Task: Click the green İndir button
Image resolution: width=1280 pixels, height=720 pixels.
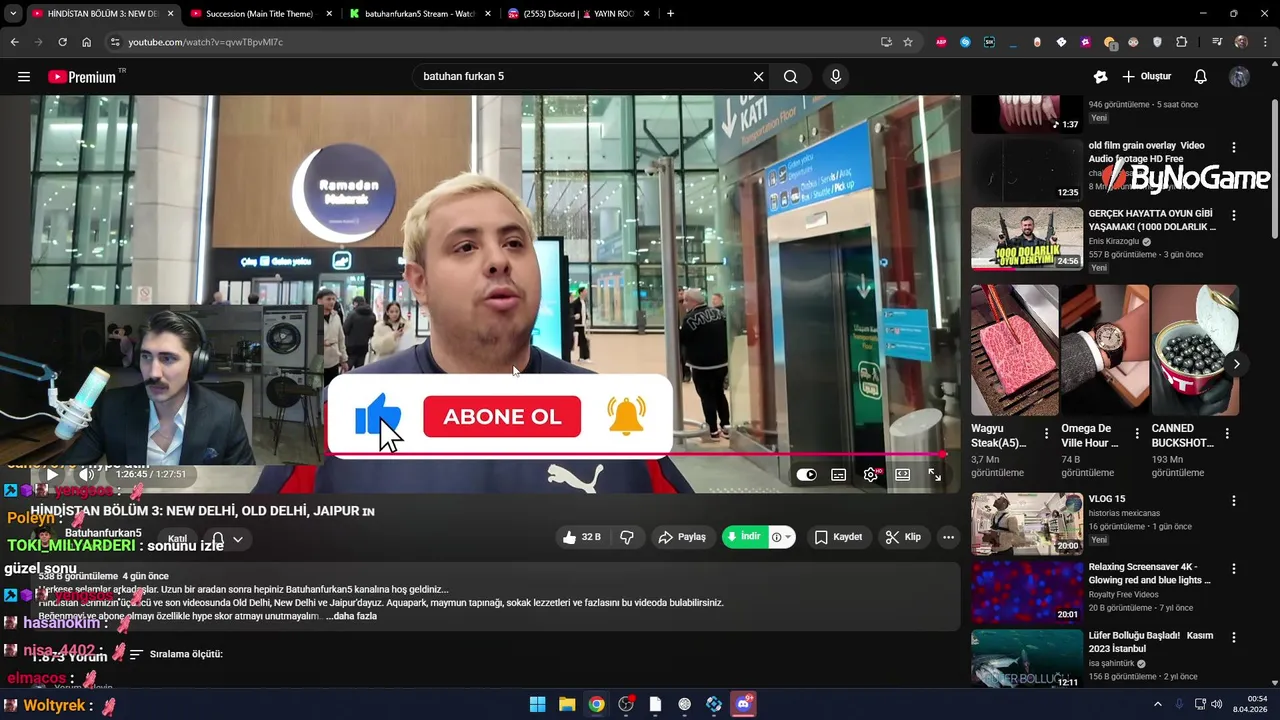Action: pos(744,537)
